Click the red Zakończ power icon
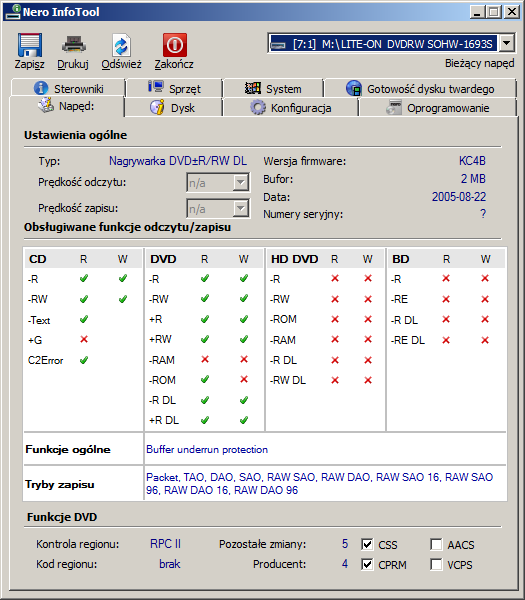Viewport: 525px width, 600px height. 175,45
